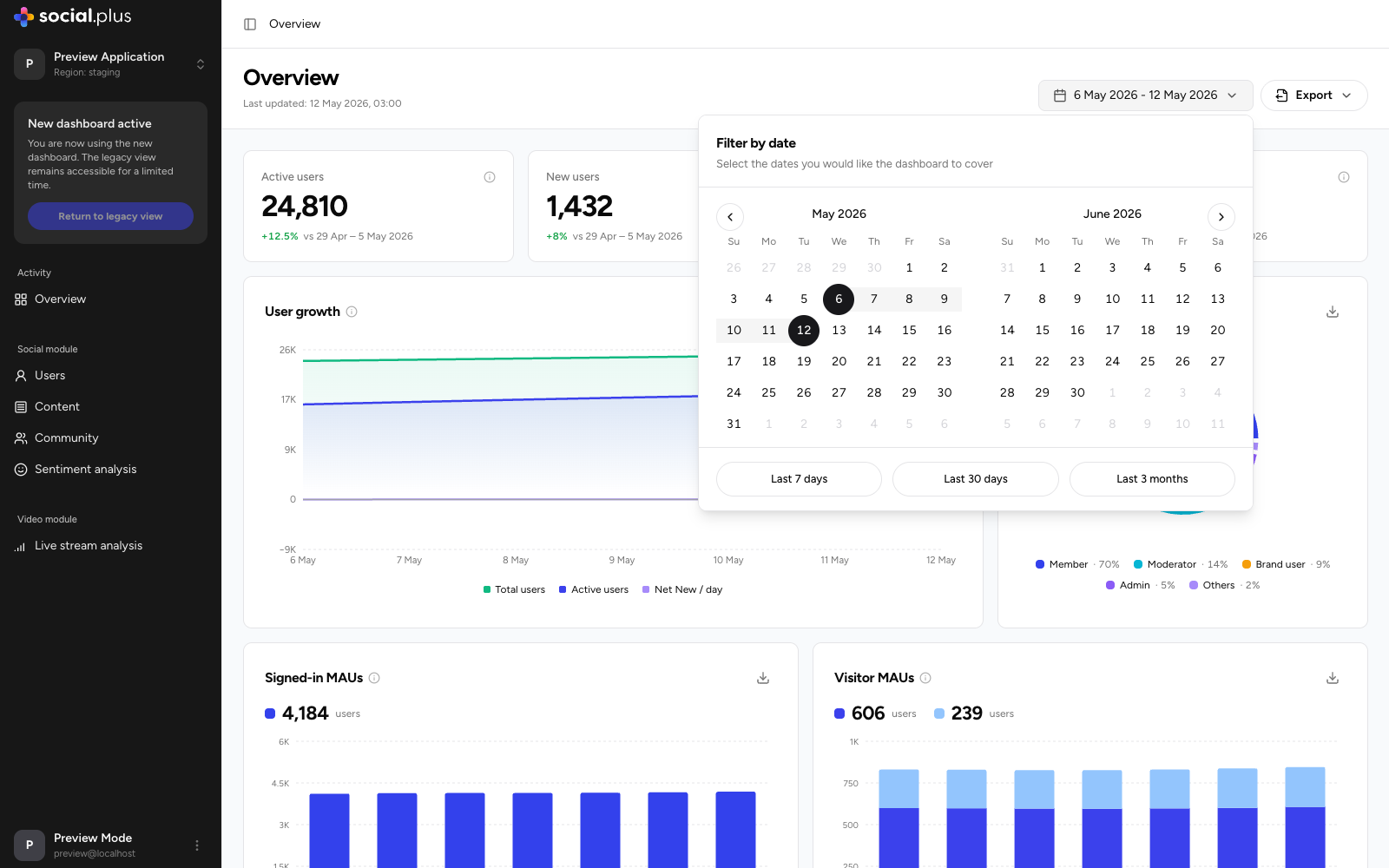Click the Preview Mode avatar
The width and height of the screenshot is (1389, 868).
pos(30,845)
